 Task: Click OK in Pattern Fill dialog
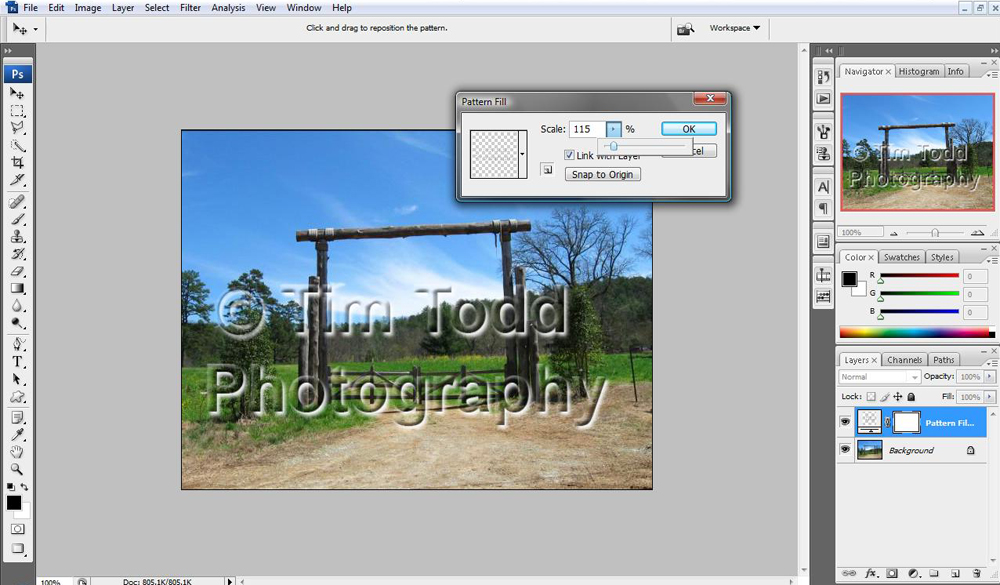click(x=689, y=129)
